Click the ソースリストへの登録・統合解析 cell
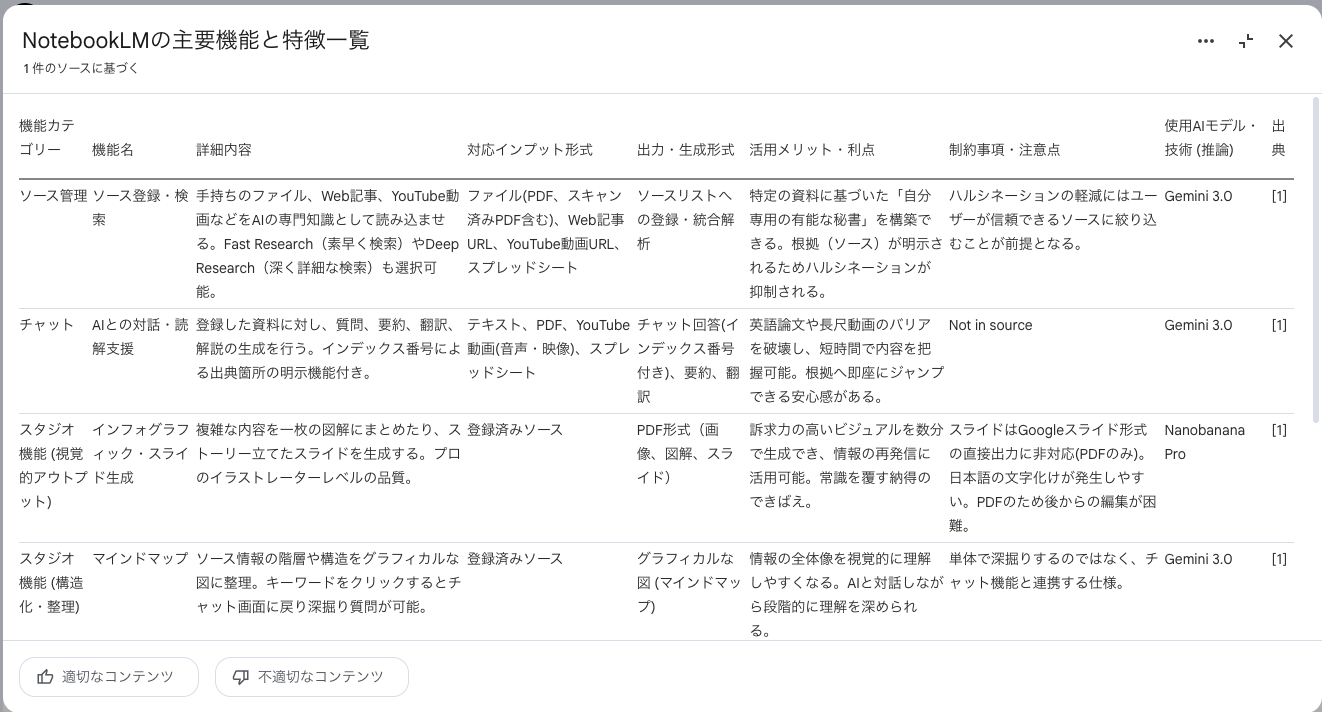The height and width of the screenshot is (712, 1322). [x=685, y=220]
